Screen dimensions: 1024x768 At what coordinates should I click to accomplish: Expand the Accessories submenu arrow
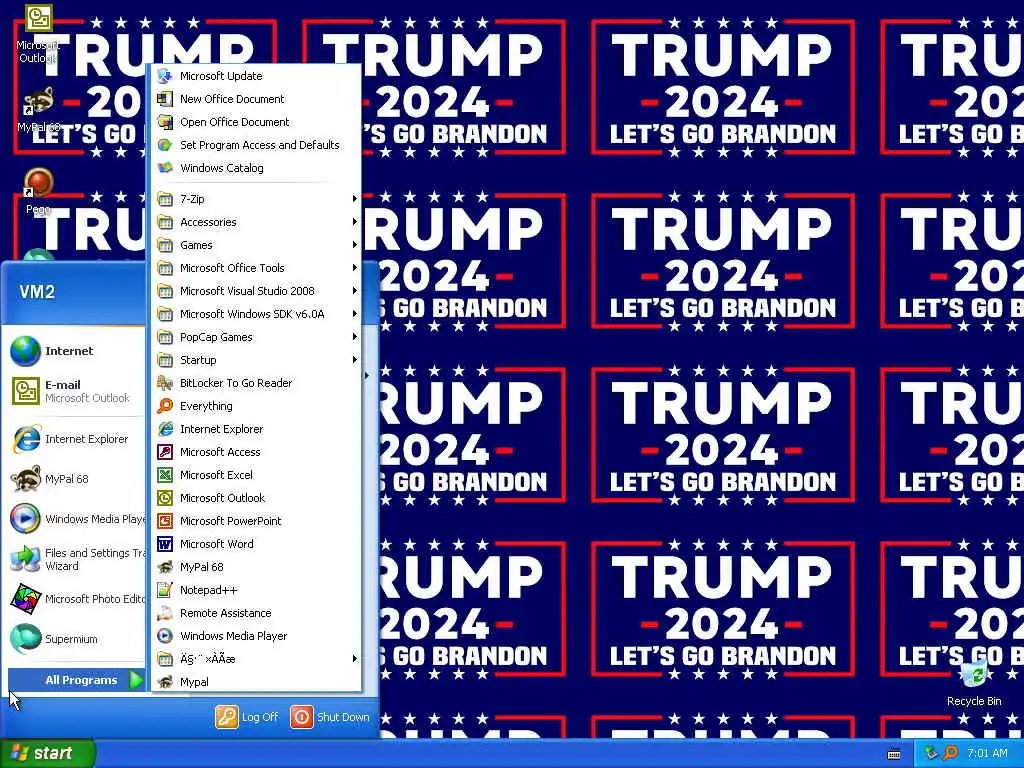[355, 222]
